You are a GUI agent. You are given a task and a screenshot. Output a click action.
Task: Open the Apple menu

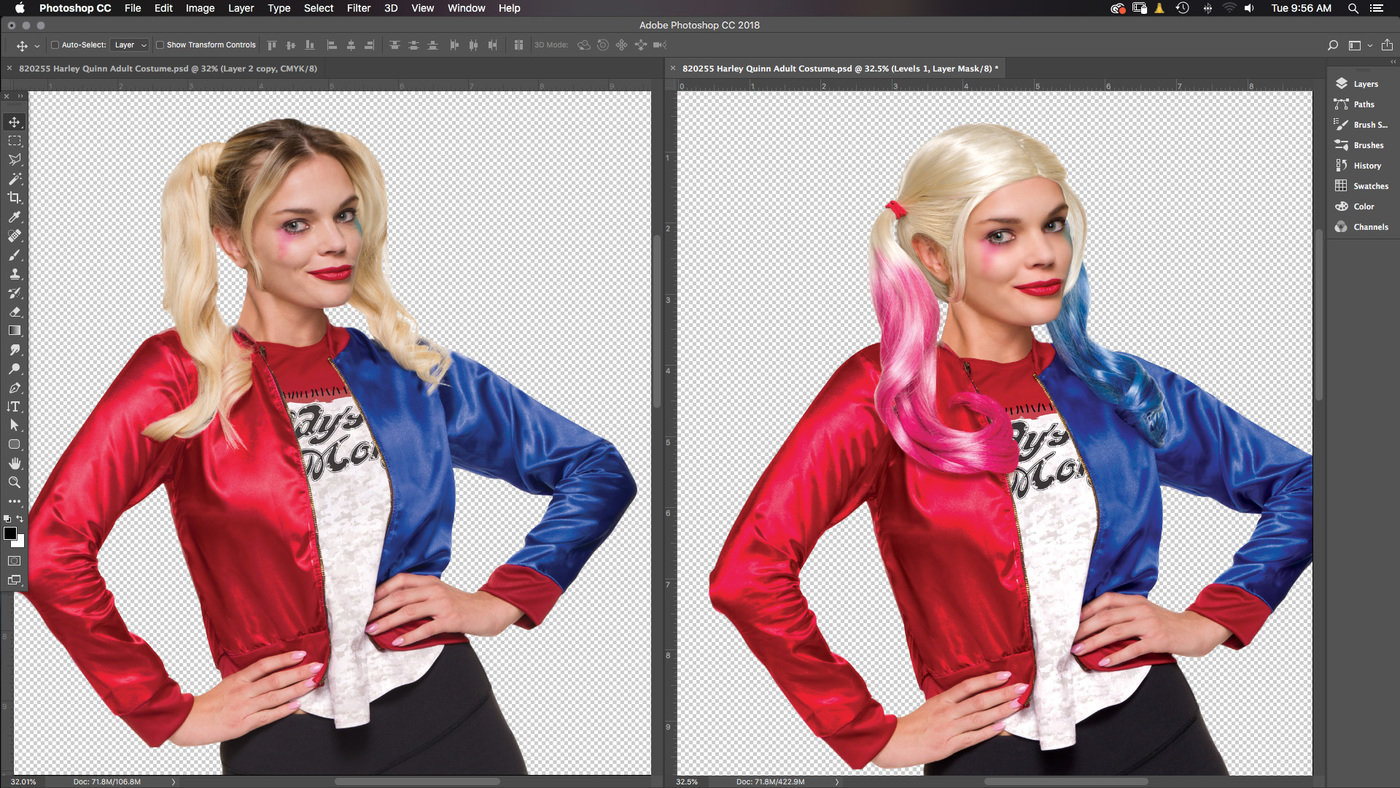pyautogui.click(x=19, y=8)
